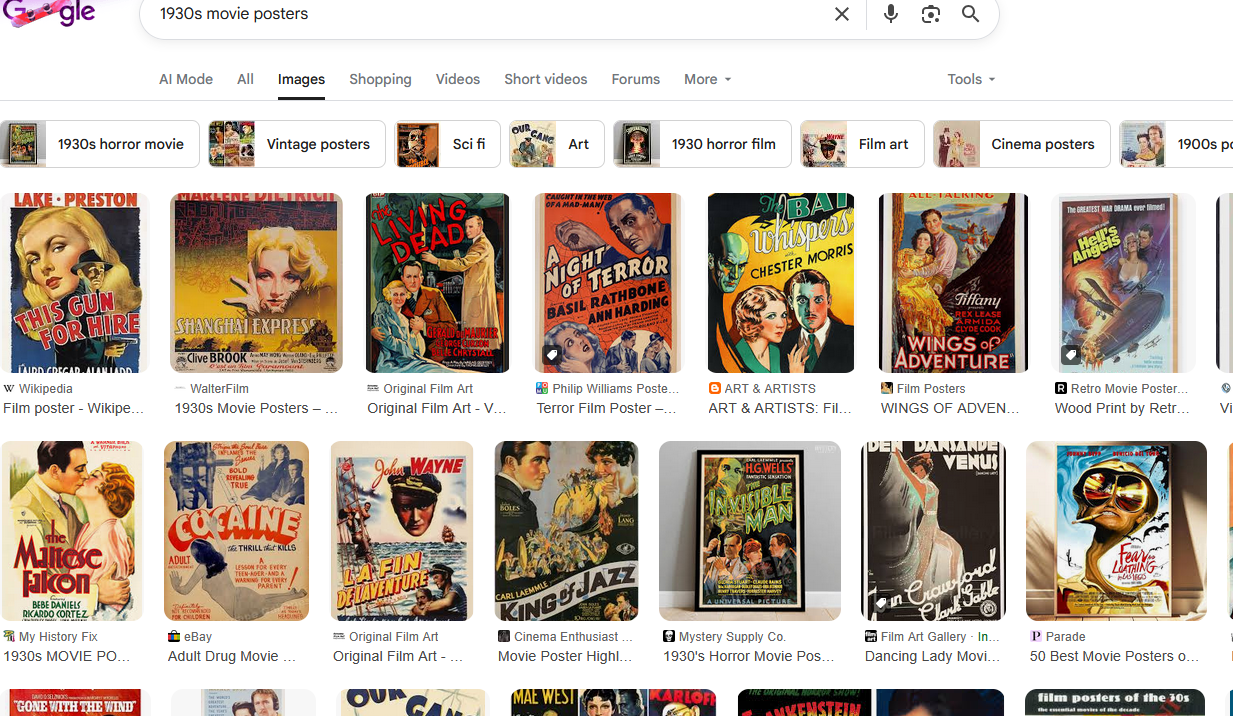Open the Forums tab
1233x716 pixels.
(636, 79)
